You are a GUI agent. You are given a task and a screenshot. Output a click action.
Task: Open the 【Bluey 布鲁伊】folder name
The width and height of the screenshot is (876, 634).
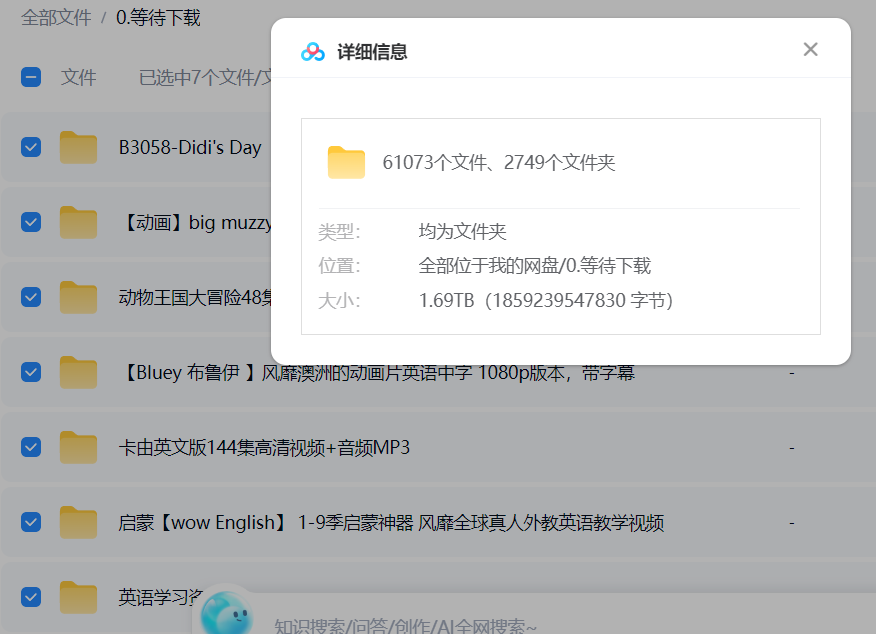pos(376,373)
